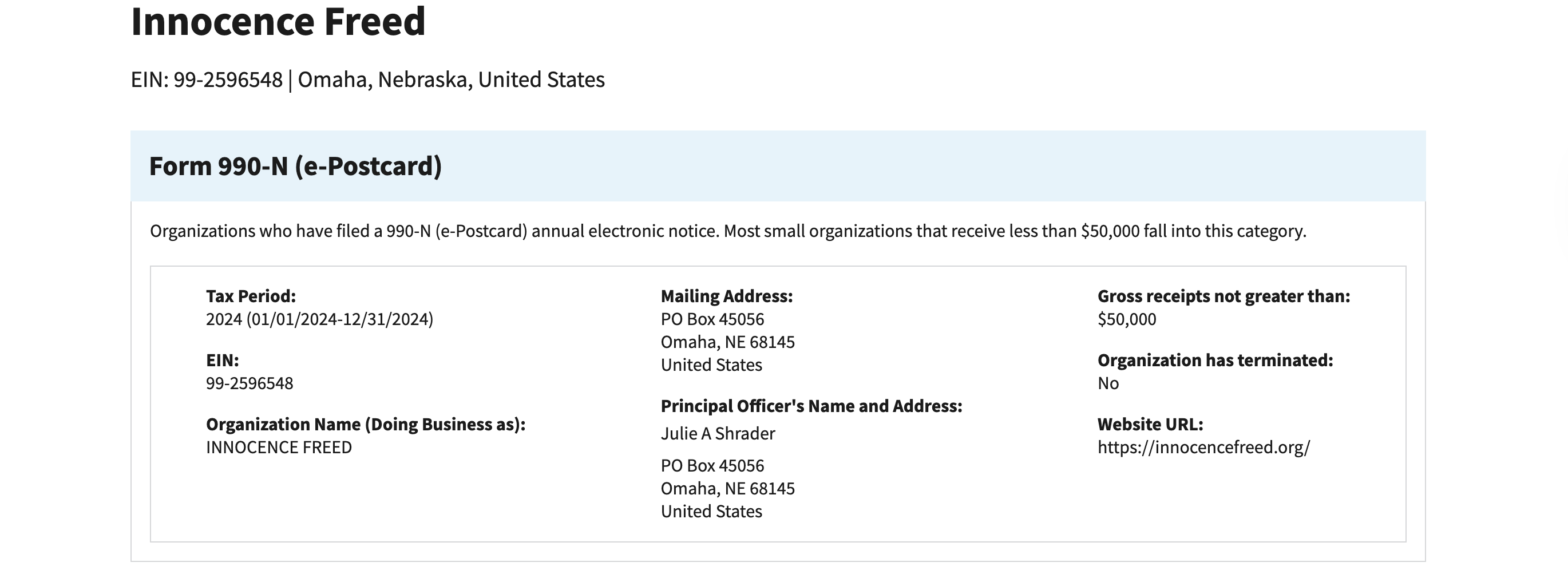Viewport: 1568px width, 578px height.
Task: Click the PO Box line under Mailing Address
Action: [x=712, y=319]
